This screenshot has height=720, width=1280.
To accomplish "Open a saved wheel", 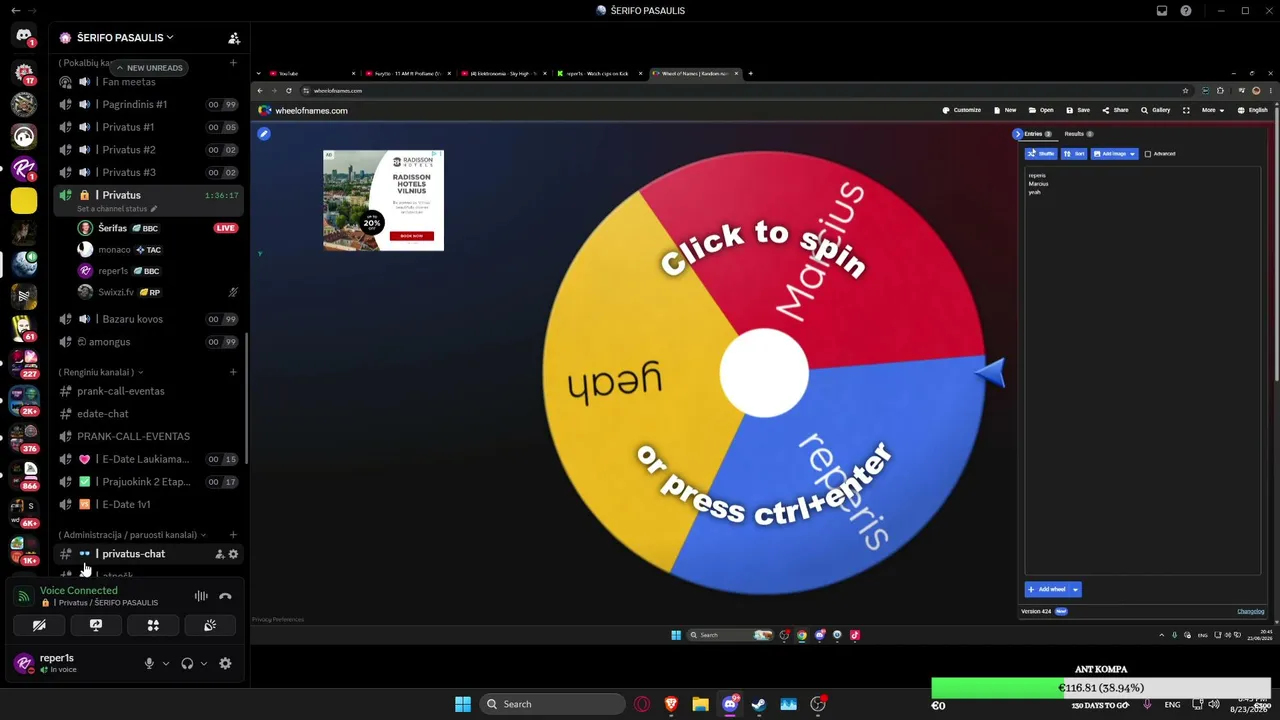I will (1041, 110).
